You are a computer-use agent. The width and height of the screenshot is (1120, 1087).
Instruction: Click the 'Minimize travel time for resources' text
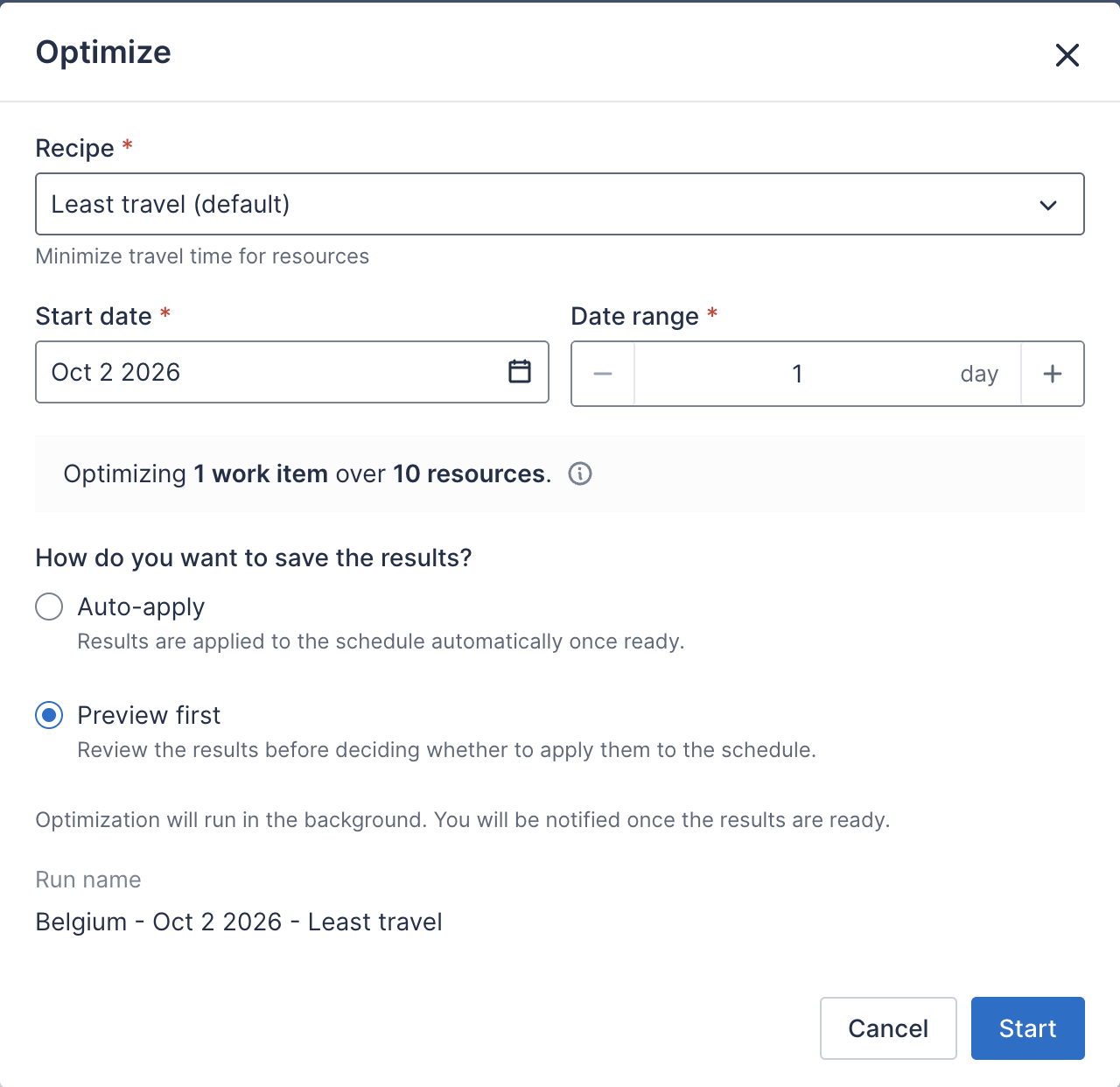point(202,256)
